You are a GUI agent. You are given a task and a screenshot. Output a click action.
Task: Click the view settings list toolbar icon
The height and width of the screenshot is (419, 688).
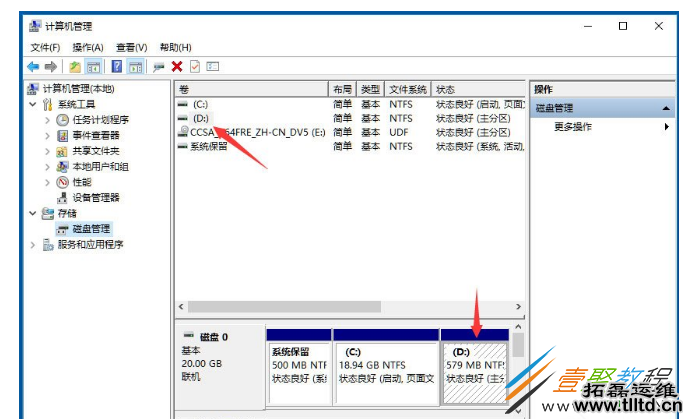click(213, 67)
